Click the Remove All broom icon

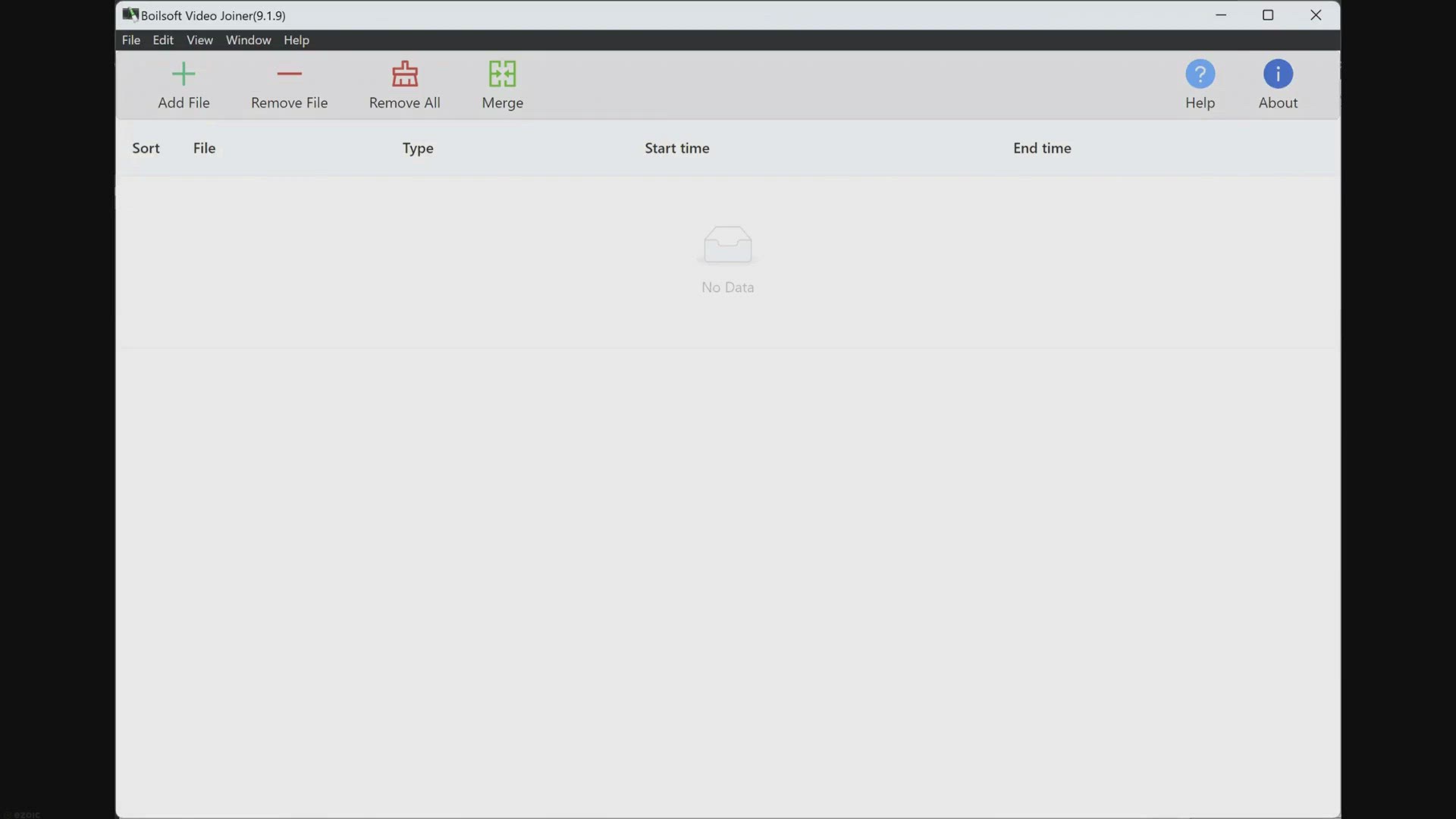pyautogui.click(x=405, y=74)
